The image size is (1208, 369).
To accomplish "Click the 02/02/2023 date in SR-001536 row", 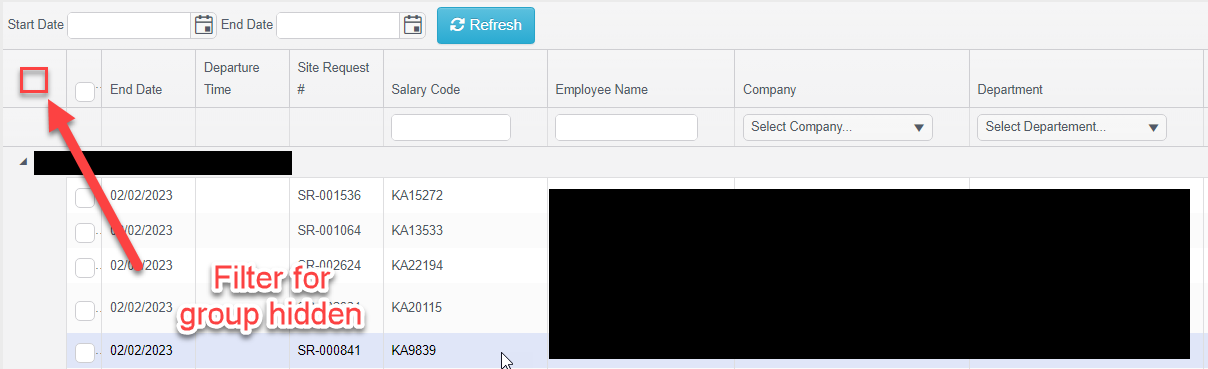I will 141,195.
